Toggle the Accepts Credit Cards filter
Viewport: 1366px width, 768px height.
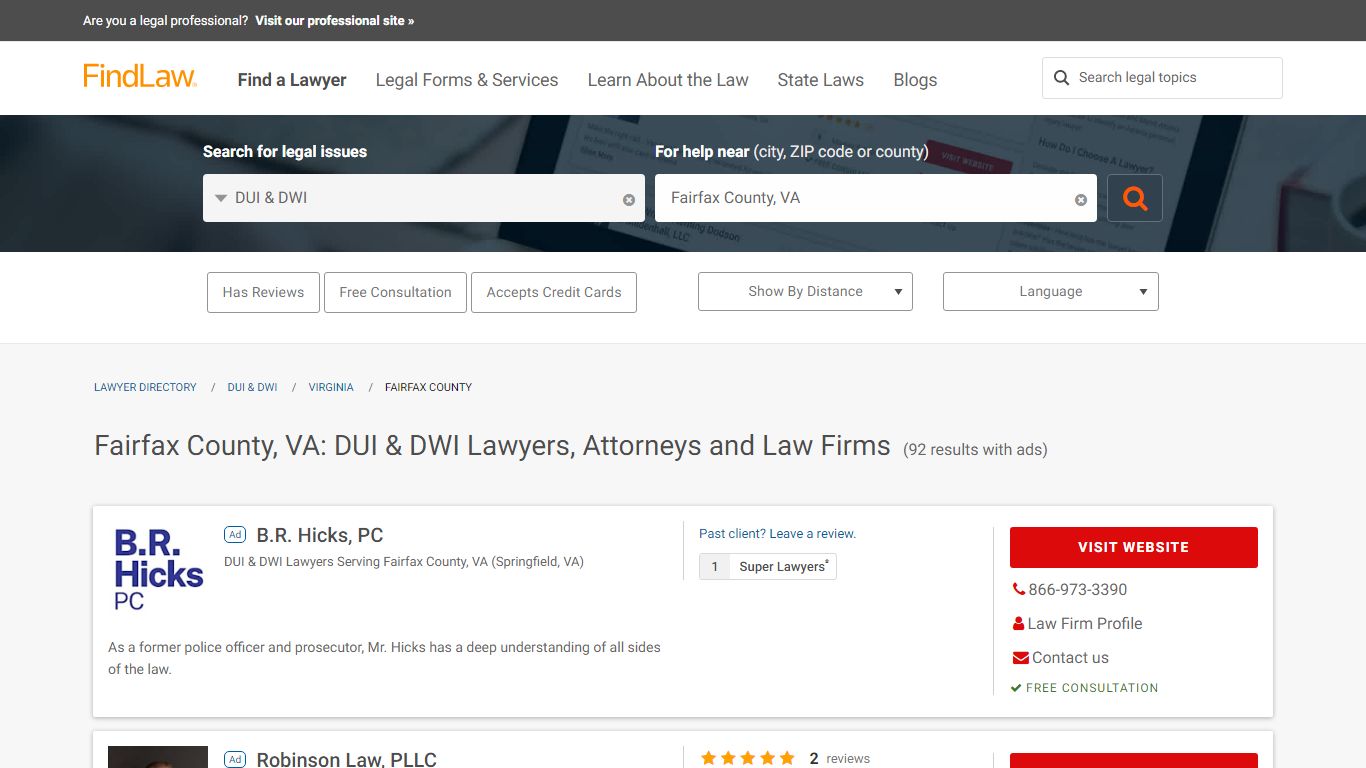click(x=554, y=292)
